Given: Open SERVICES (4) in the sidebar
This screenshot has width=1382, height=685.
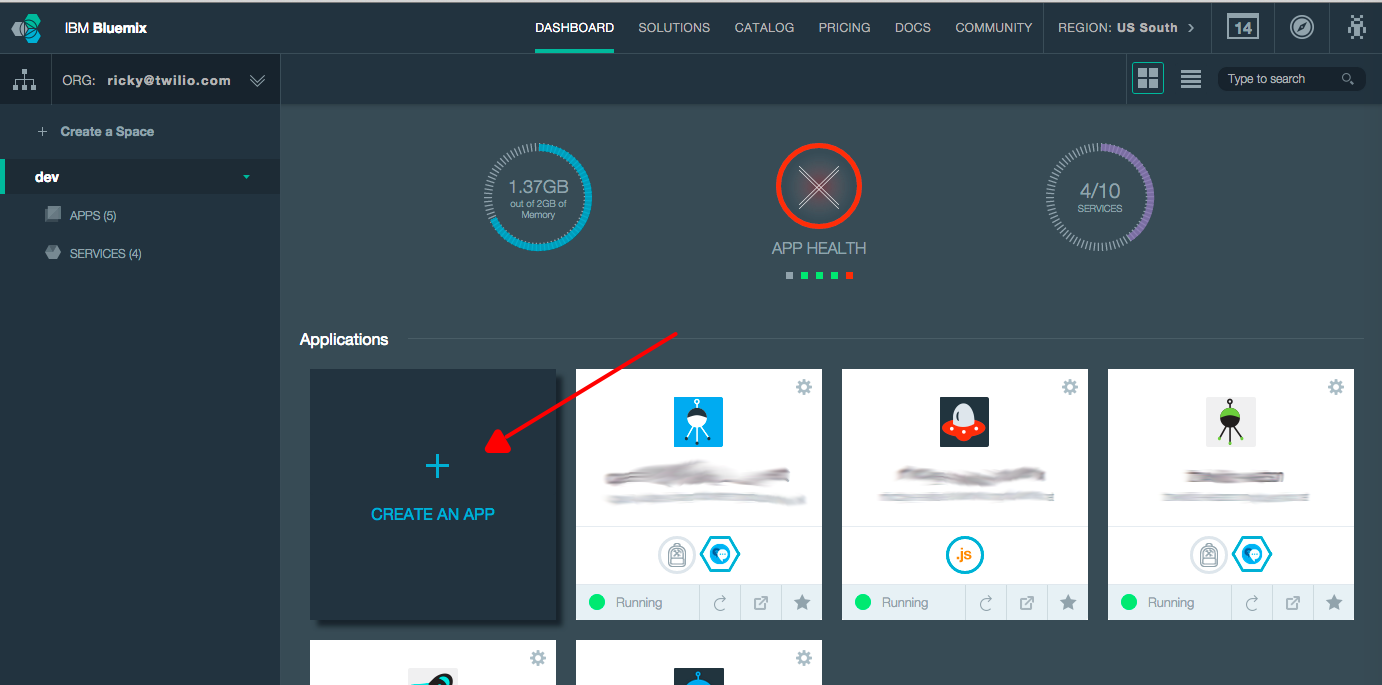Looking at the screenshot, I should tap(105, 254).
